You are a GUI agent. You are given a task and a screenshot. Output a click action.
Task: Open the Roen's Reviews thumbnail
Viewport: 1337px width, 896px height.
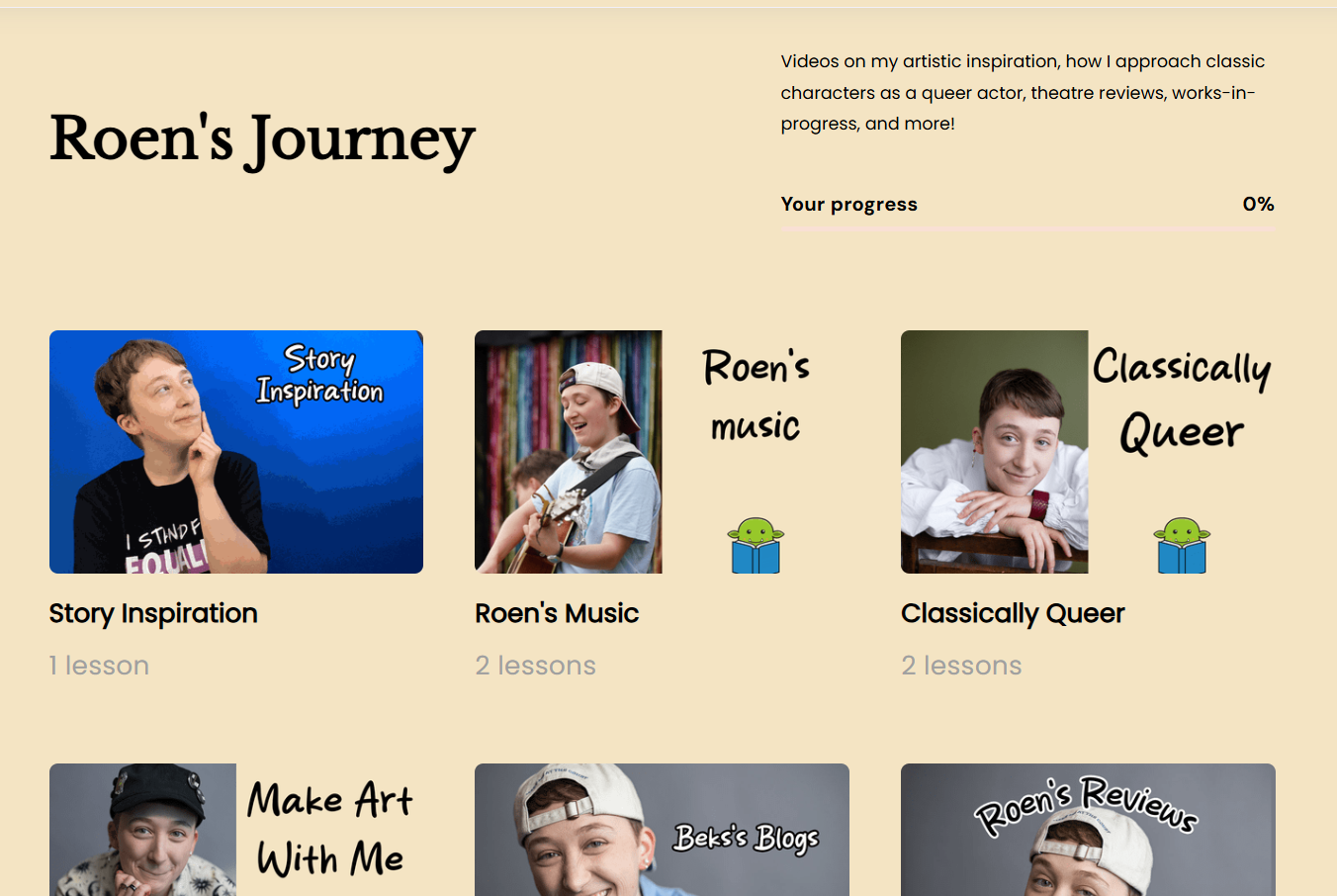tap(1088, 830)
